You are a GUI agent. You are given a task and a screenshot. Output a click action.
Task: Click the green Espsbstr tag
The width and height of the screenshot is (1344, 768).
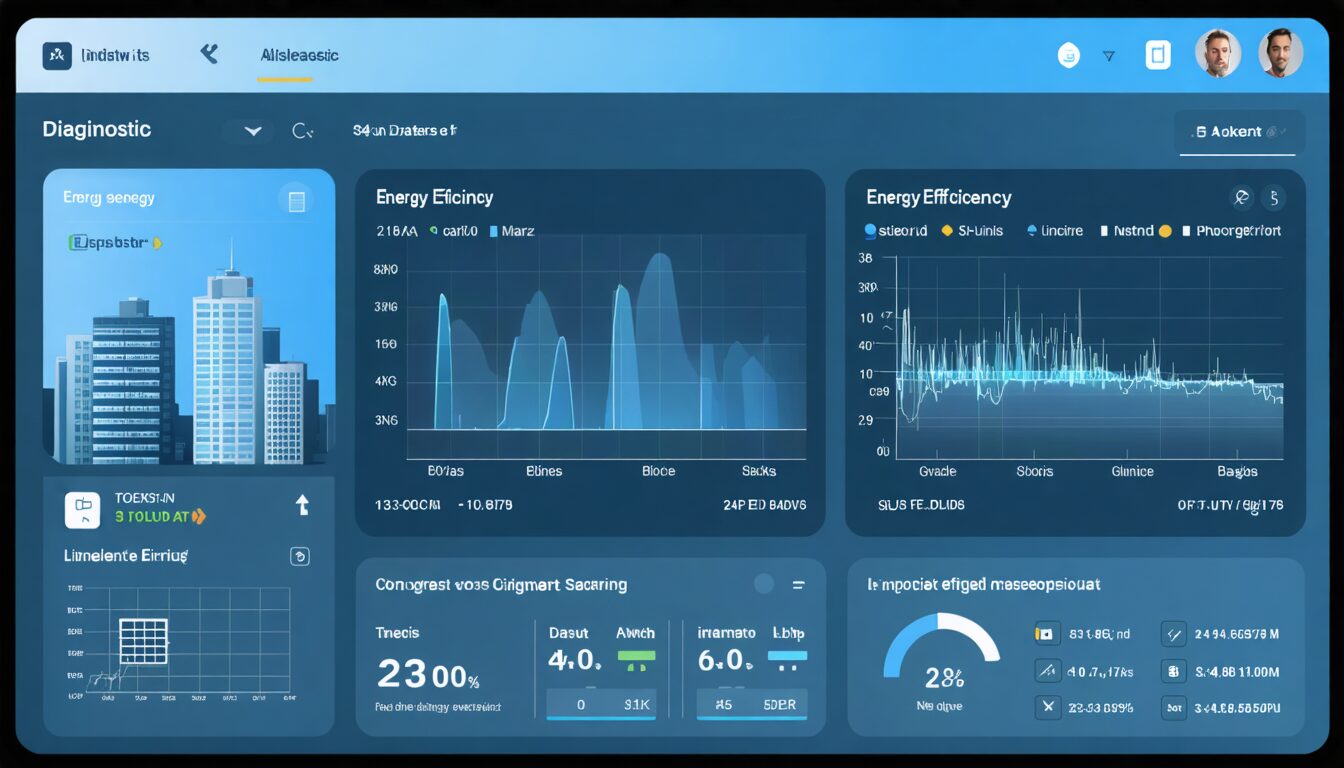[x=114, y=243]
